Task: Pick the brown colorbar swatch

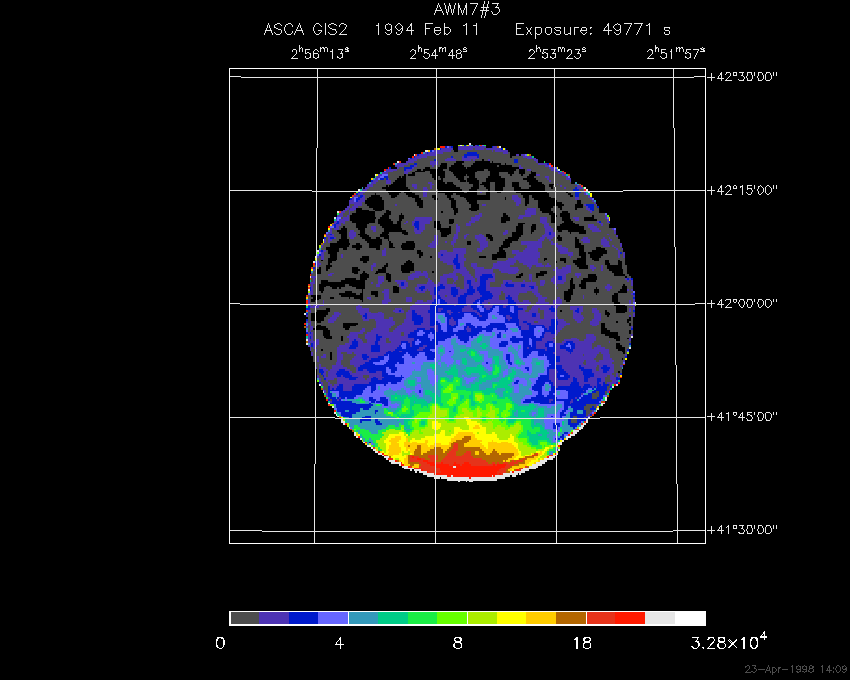Action: point(571,618)
